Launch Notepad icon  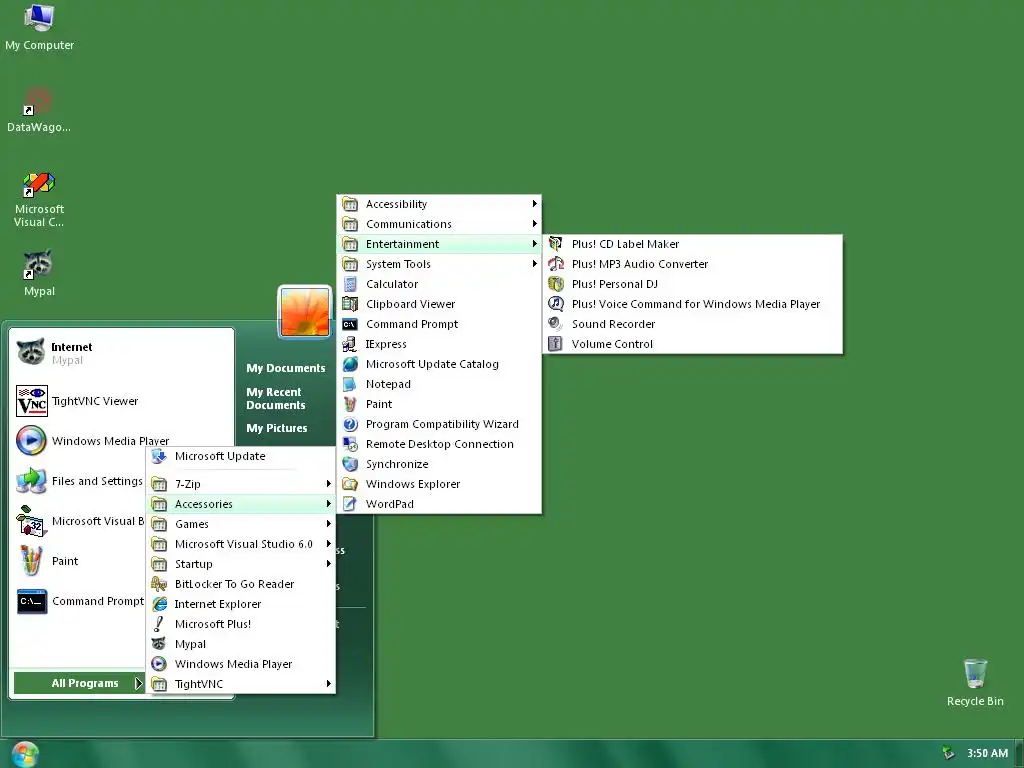[350, 384]
